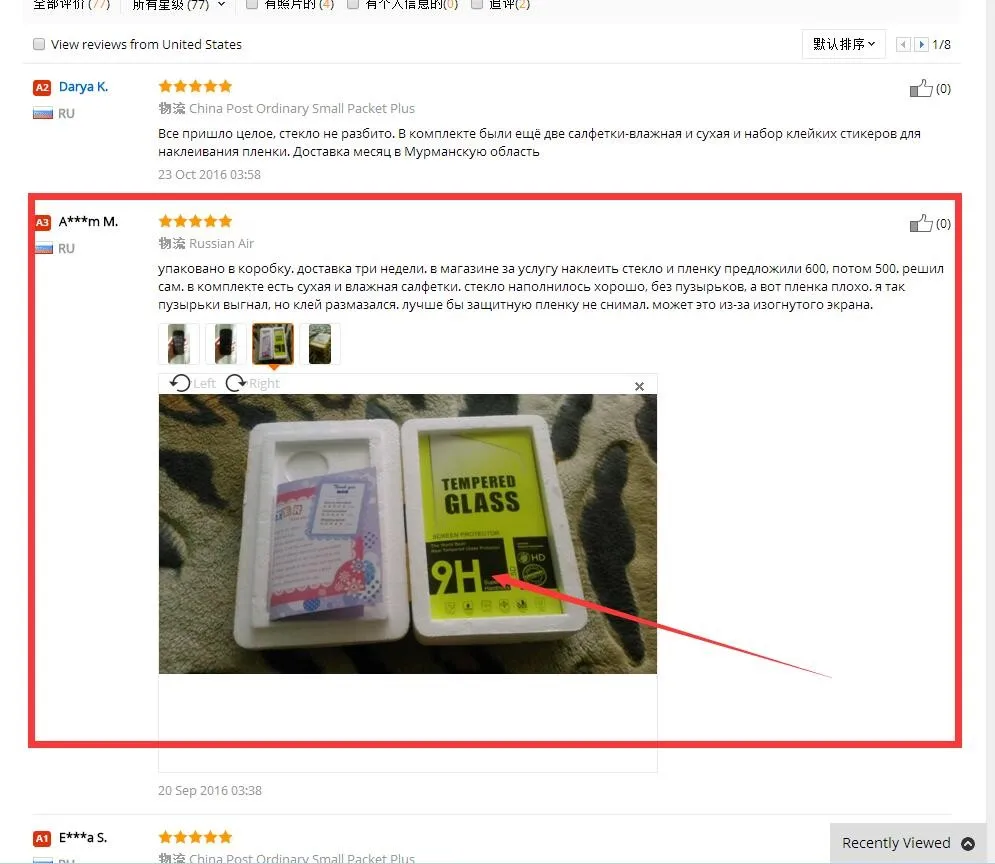995x864 pixels.
Task: Select the selected tempered glass box thumbnail
Action: (273, 344)
